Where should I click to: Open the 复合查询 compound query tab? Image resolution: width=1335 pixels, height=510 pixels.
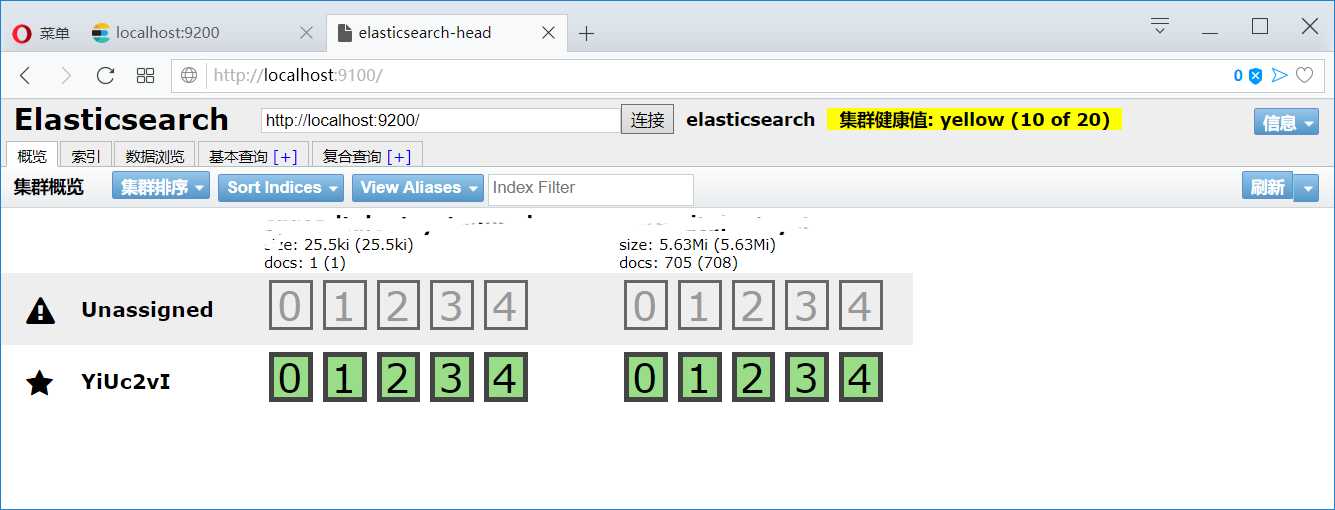pyautogui.click(x=351, y=157)
